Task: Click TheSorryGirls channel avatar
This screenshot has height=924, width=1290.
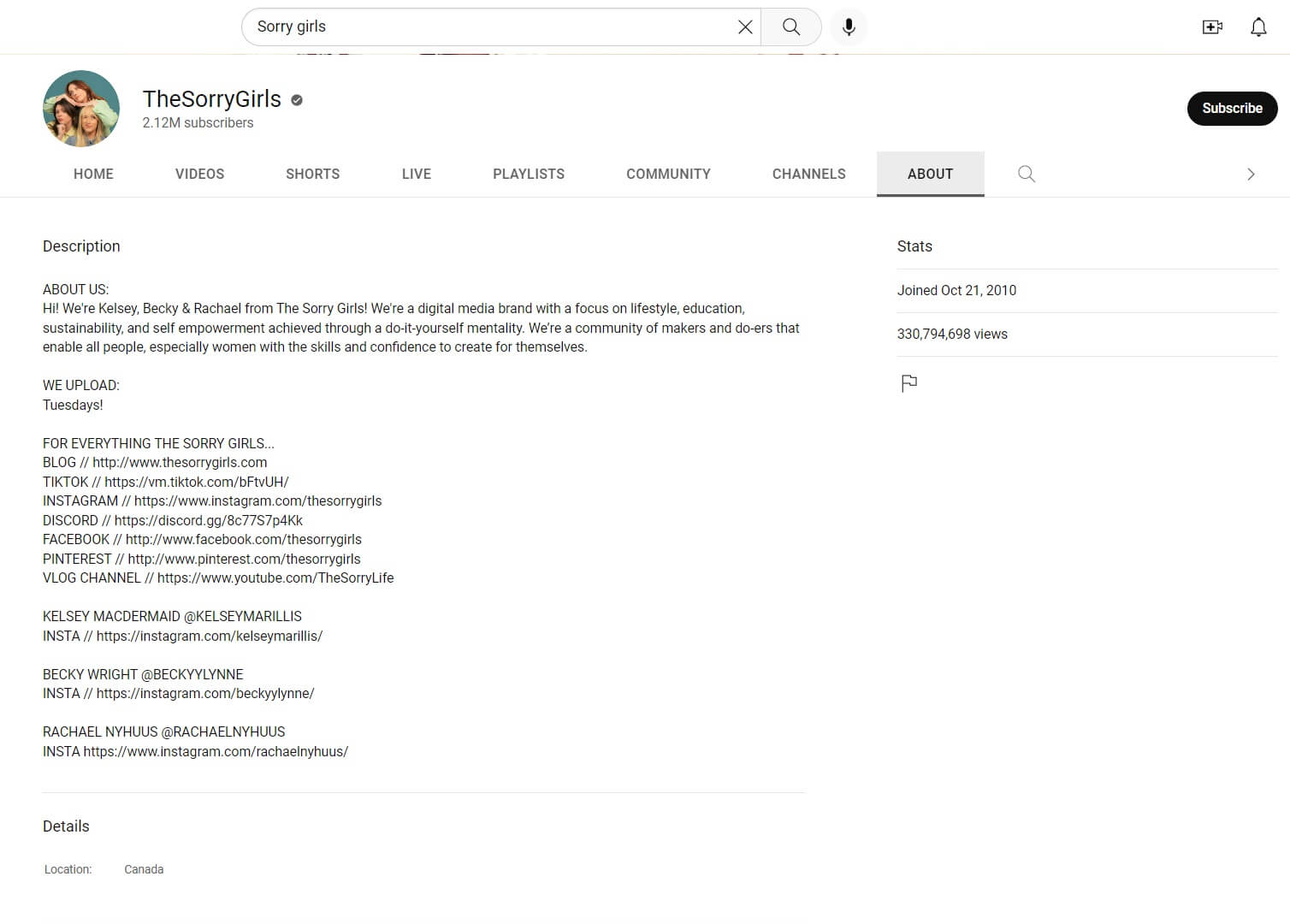Action: click(x=81, y=109)
